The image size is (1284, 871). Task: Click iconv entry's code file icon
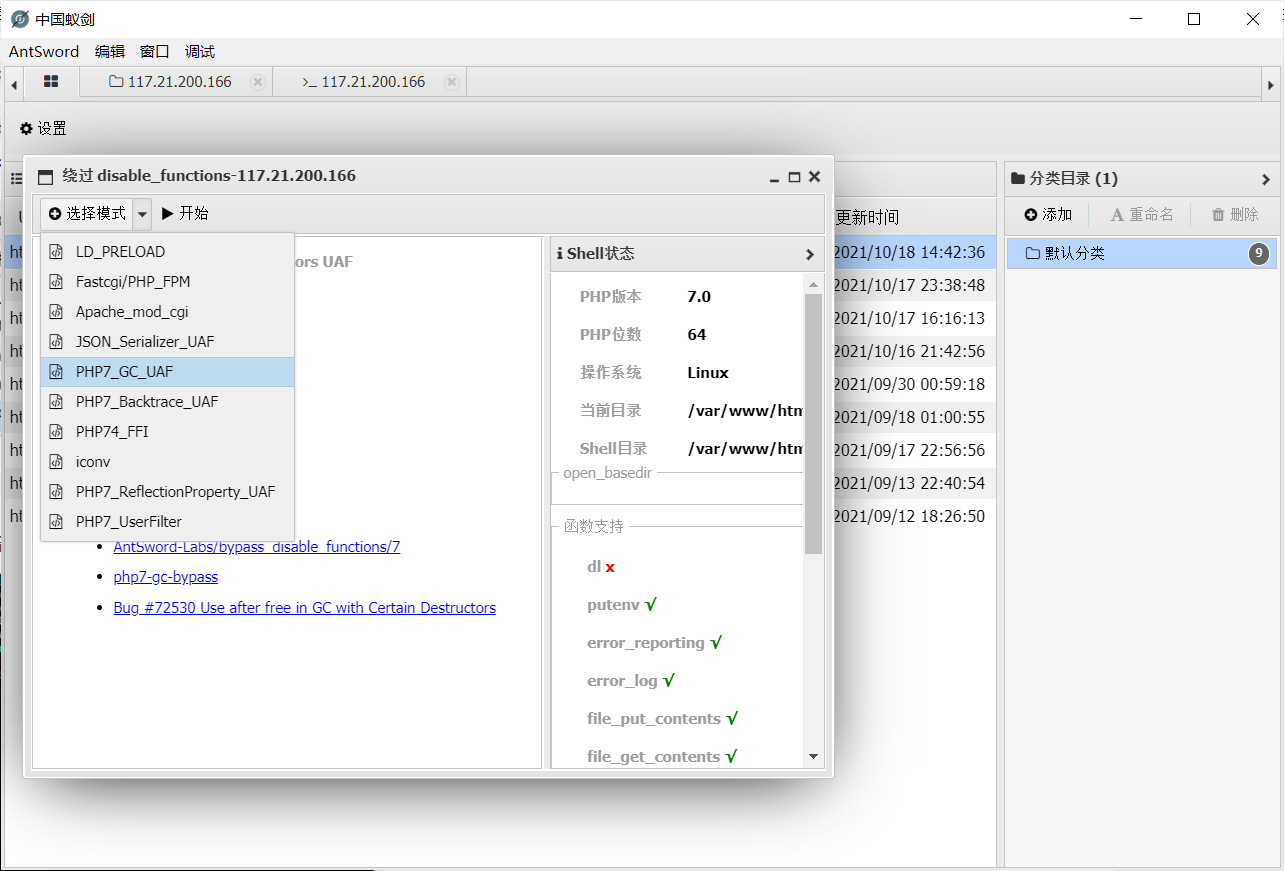(56, 462)
